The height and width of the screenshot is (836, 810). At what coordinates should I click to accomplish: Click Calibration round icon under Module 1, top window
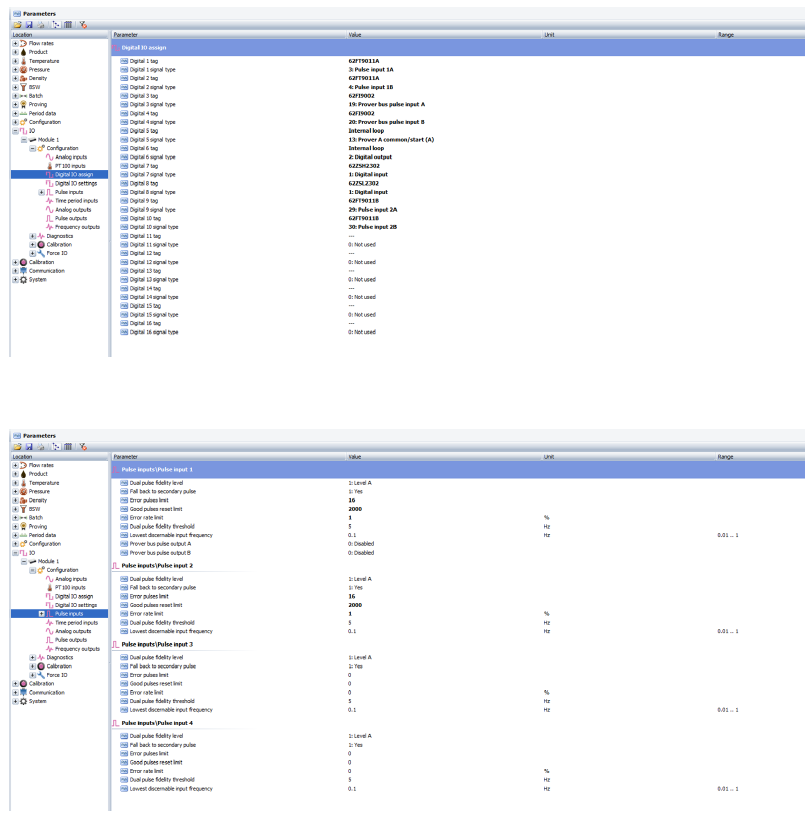point(41,245)
